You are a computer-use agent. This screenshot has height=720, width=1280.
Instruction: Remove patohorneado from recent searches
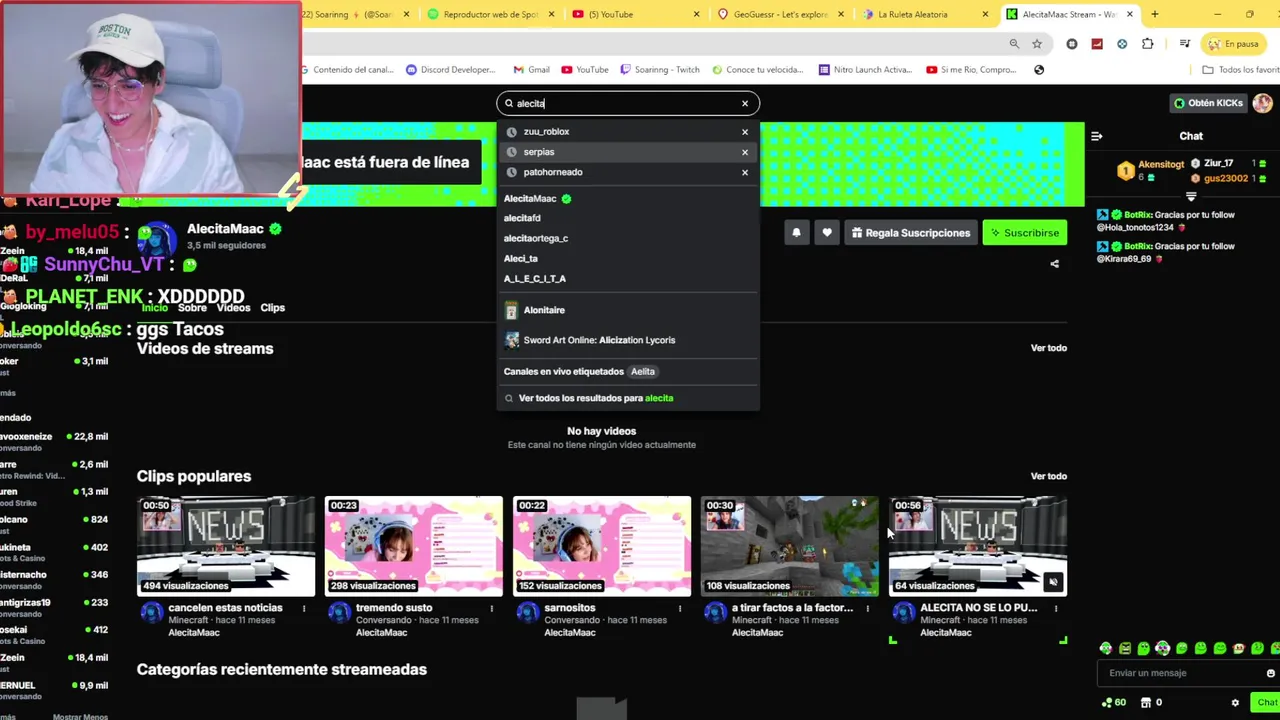pos(744,172)
